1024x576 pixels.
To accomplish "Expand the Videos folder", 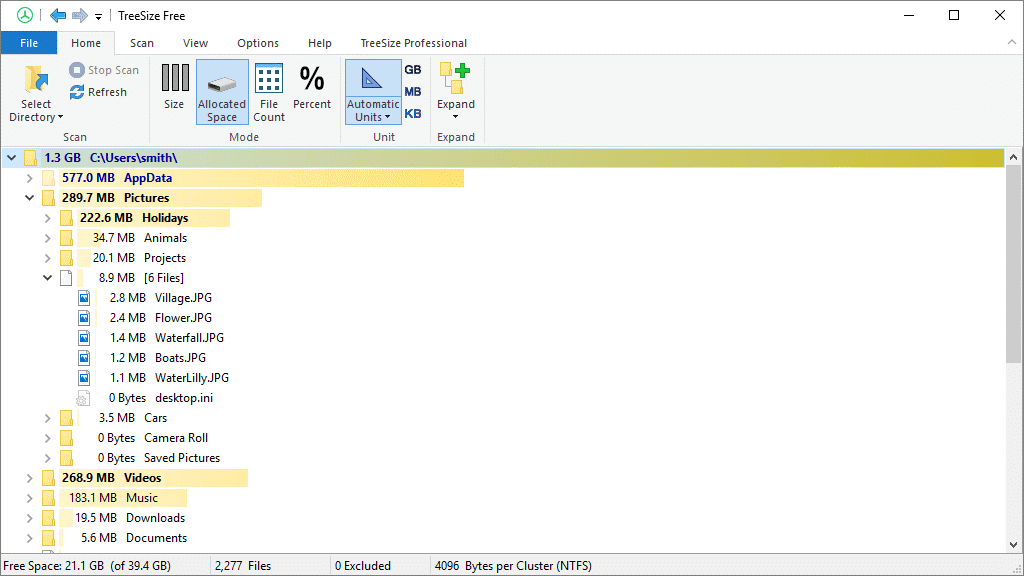I will pos(29,478).
